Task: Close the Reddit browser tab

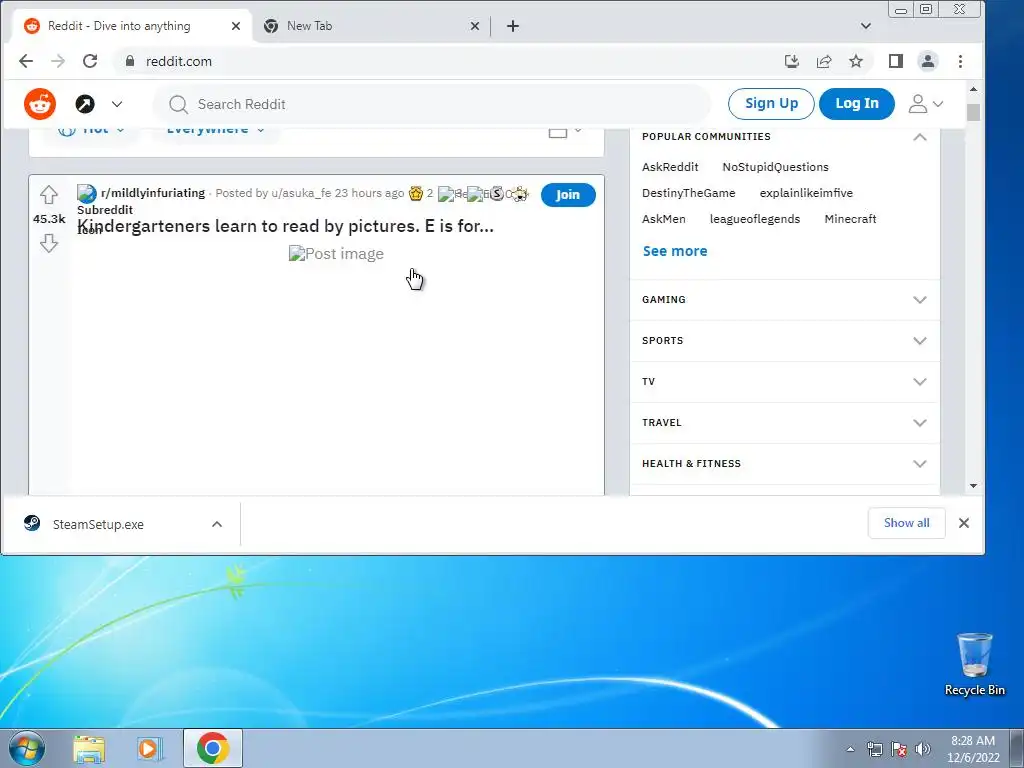Action: click(x=236, y=26)
